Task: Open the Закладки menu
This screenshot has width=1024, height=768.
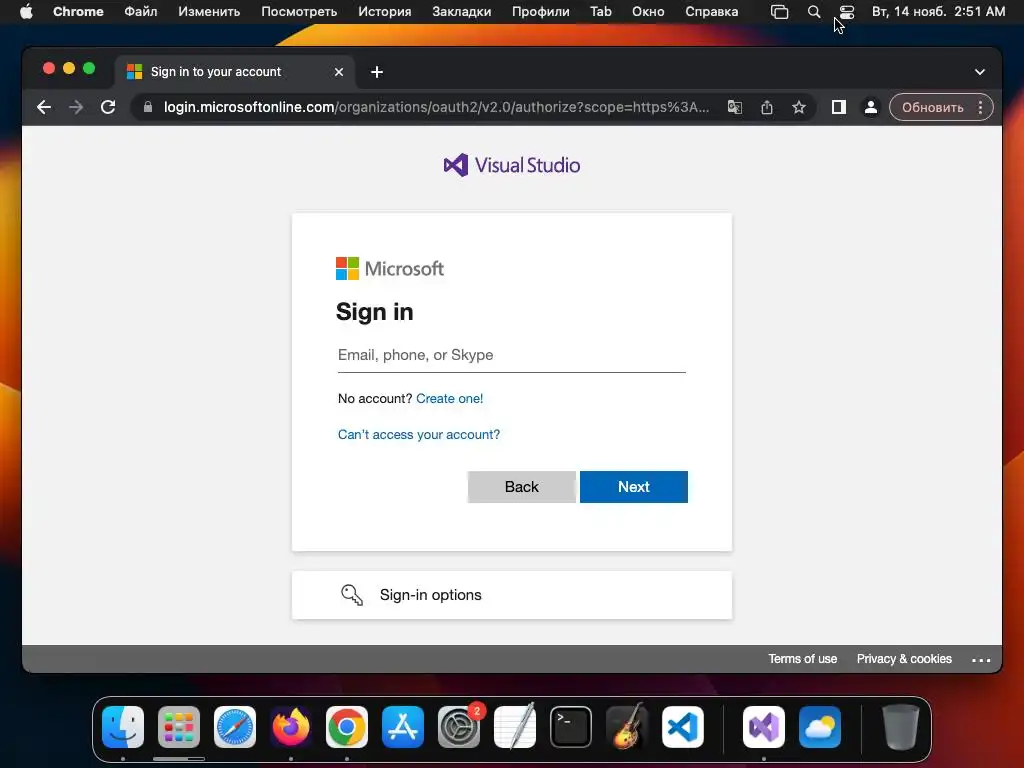Action: click(x=462, y=12)
